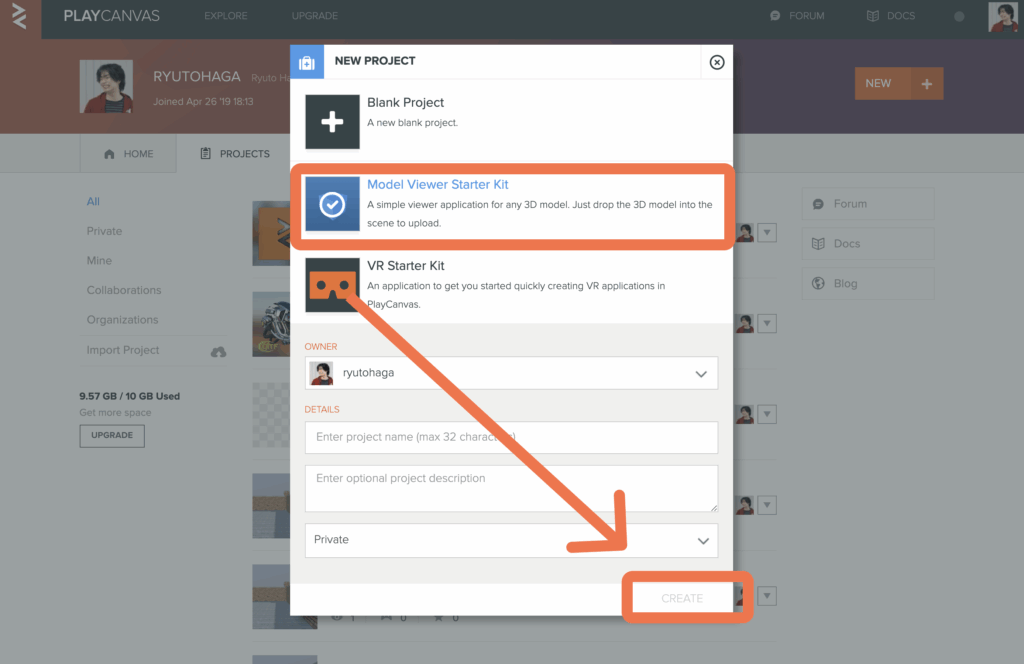The image size is (1024, 664).
Task: Open the Docs button in right sidebar
Action: [x=868, y=244]
